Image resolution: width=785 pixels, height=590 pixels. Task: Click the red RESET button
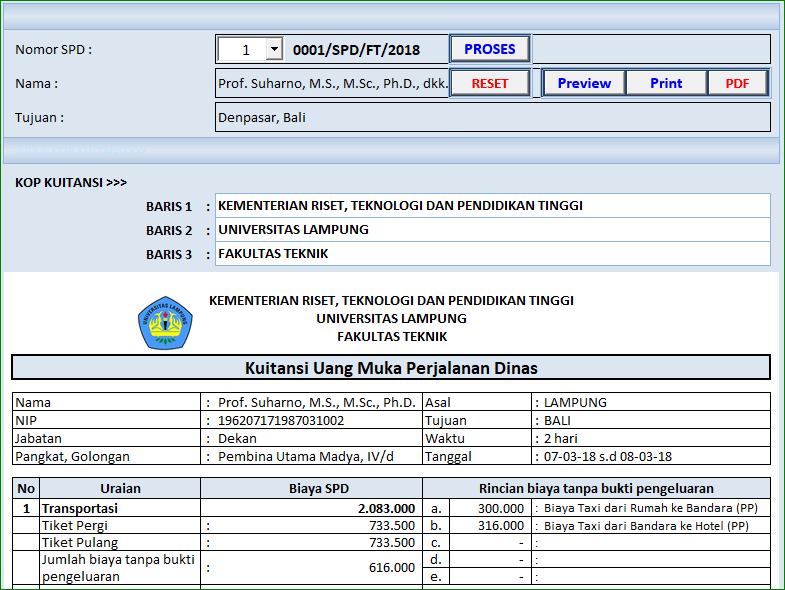coord(490,83)
